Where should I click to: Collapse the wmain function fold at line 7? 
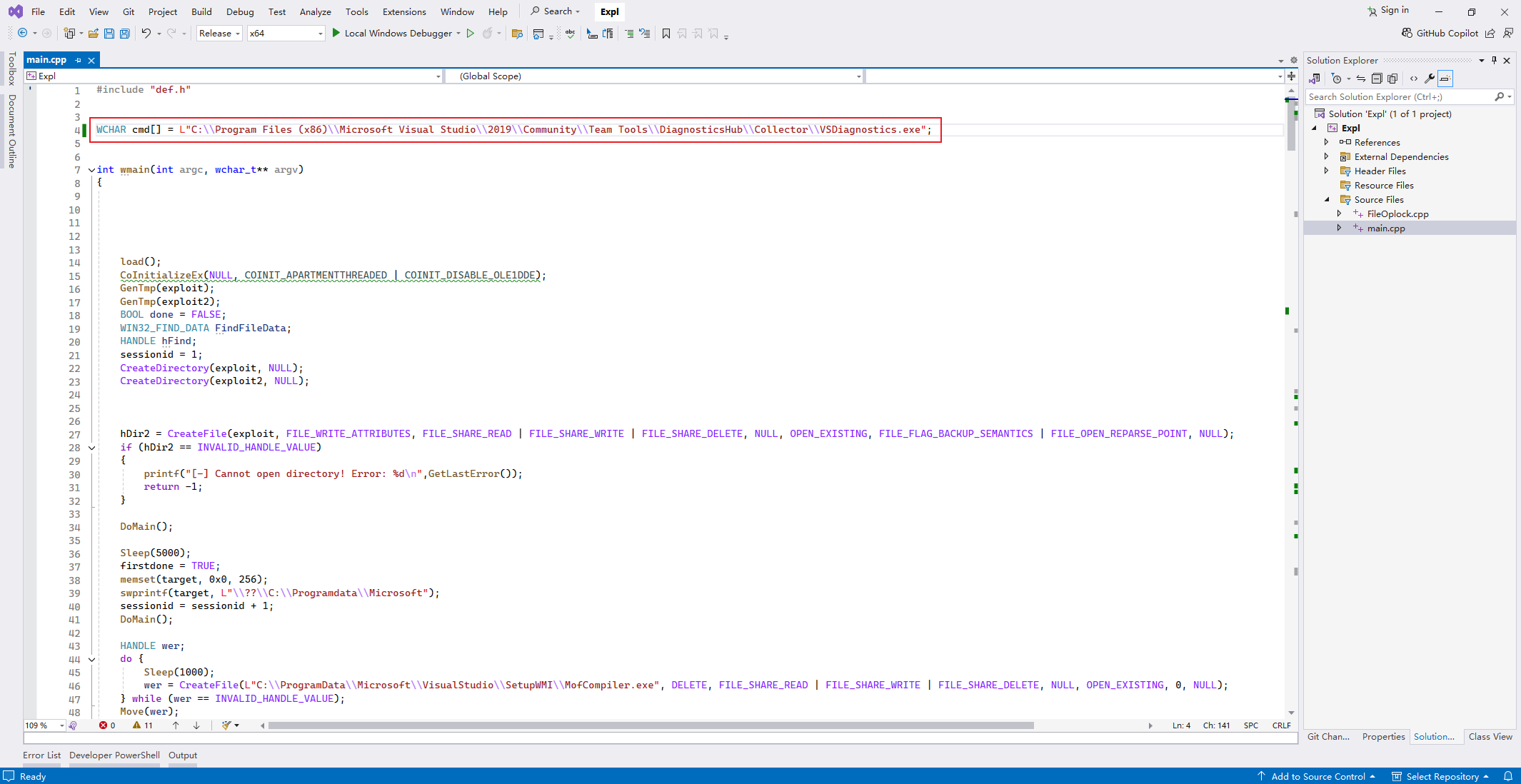91,170
